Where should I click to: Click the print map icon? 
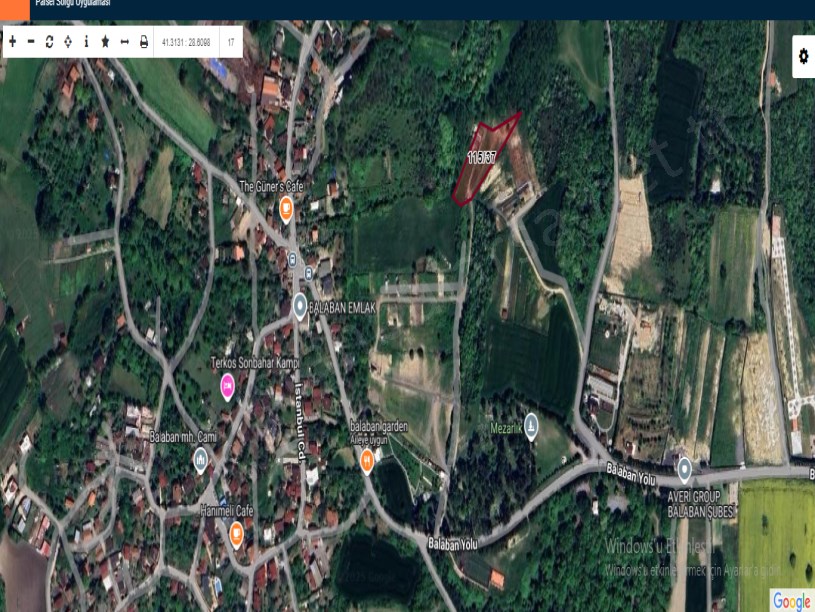(x=143, y=42)
